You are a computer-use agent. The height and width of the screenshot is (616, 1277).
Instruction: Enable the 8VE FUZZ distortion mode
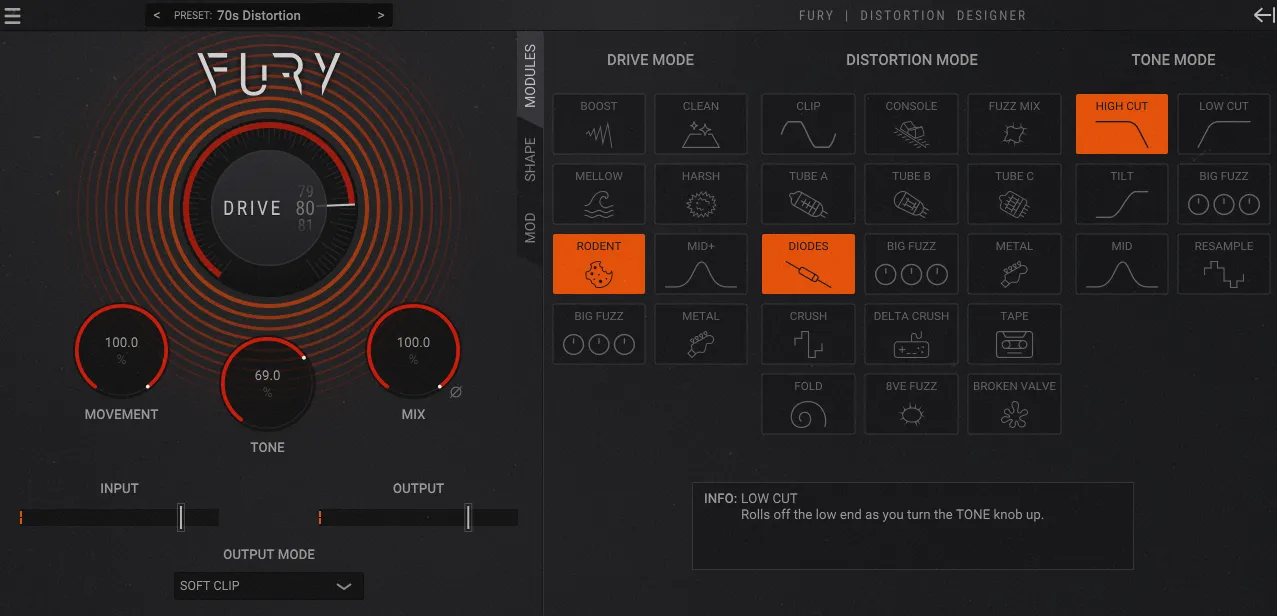click(x=910, y=403)
